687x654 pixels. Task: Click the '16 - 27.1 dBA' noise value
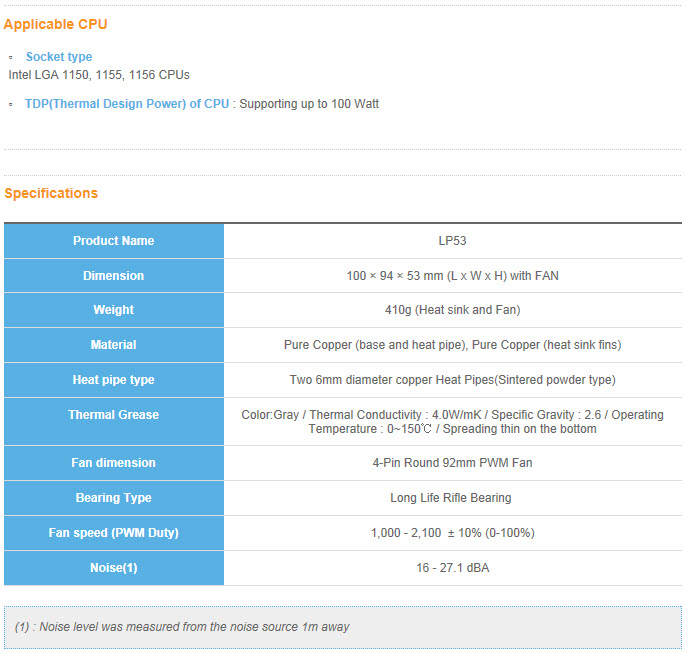tap(452, 568)
